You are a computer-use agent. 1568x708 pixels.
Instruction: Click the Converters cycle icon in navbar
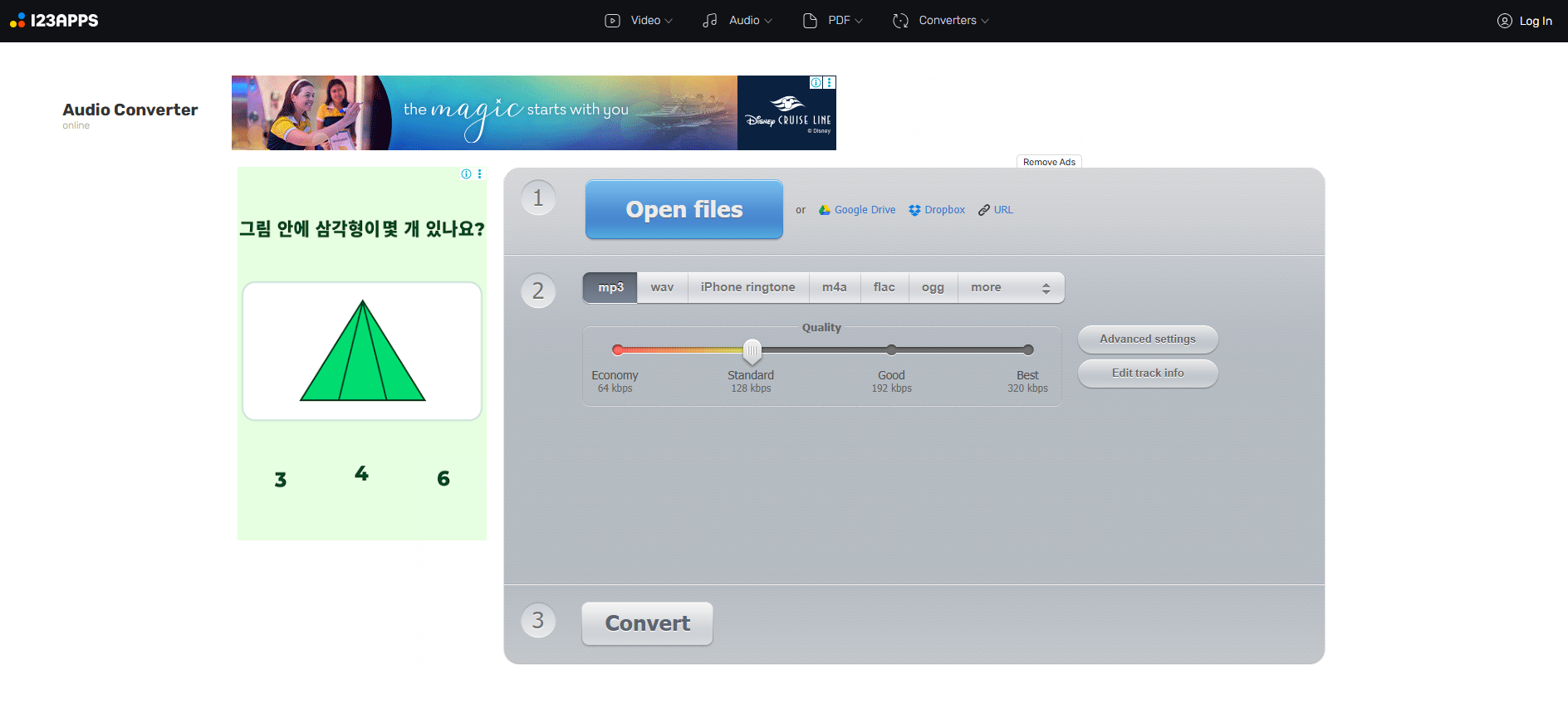coord(900,21)
